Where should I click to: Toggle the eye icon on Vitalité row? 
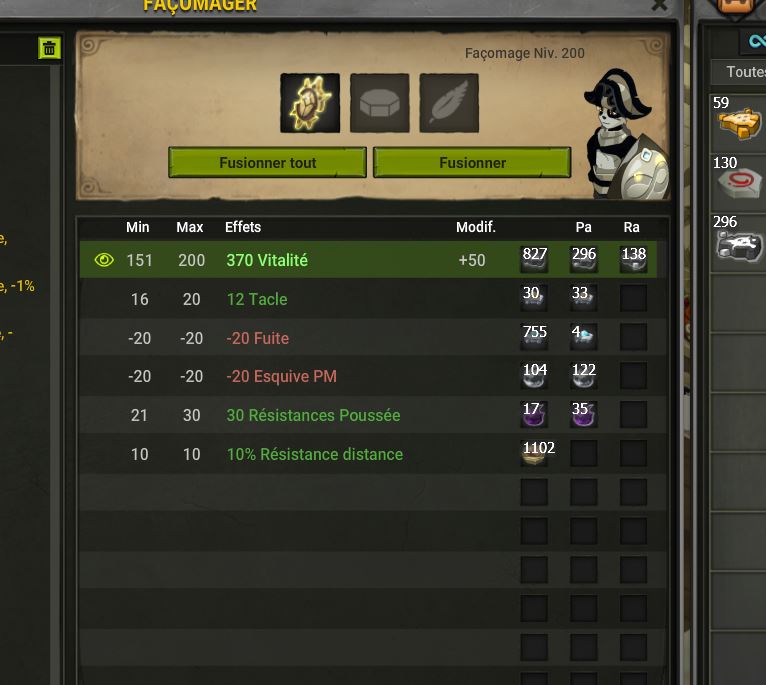(x=104, y=259)
